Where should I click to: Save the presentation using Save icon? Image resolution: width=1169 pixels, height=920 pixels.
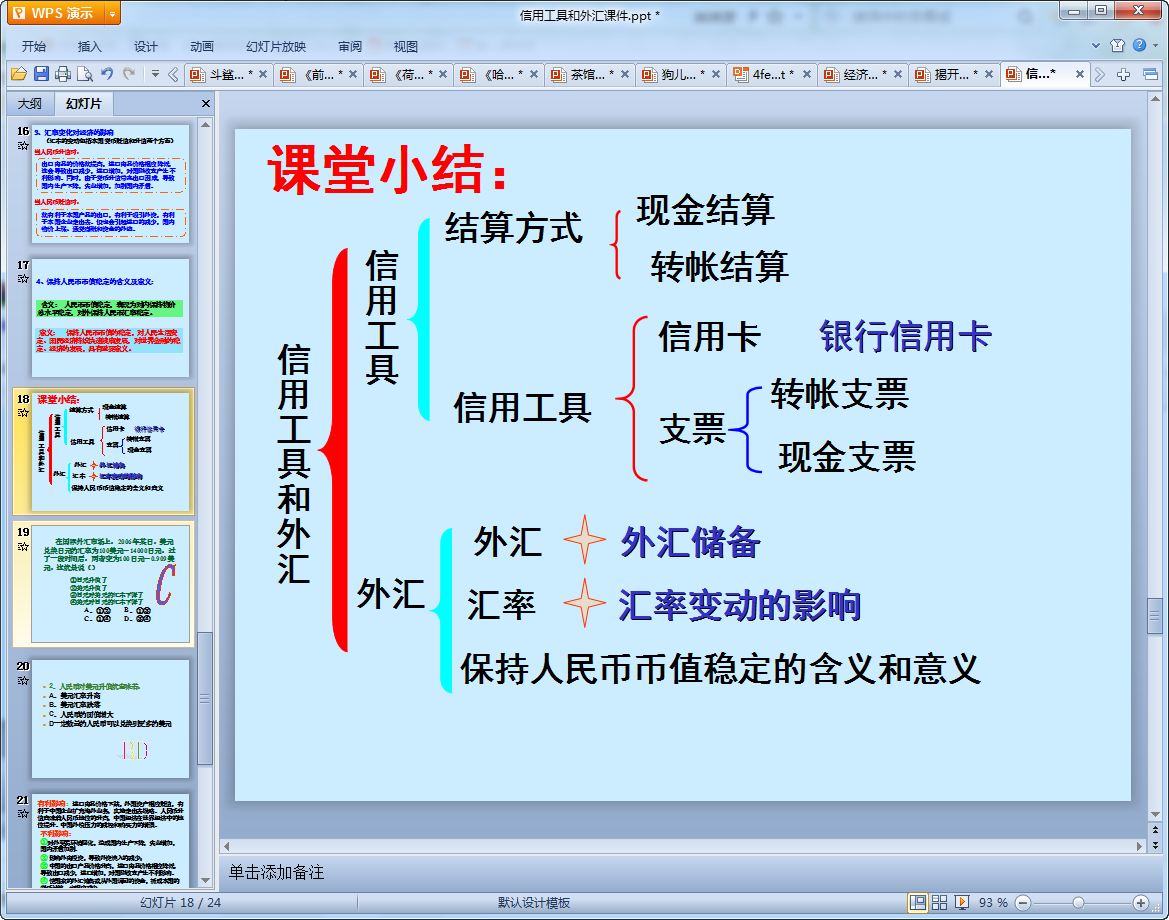pos(41,73)
